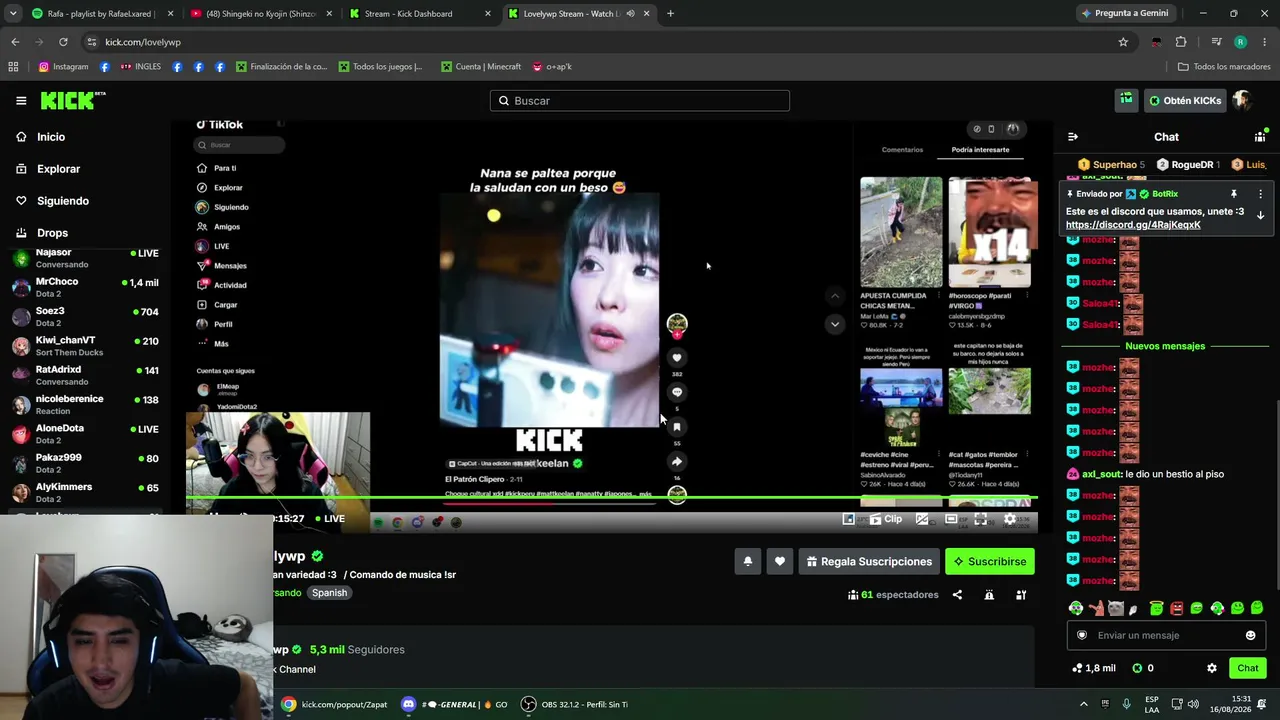Screen dimensions: 1280x720
Task: Open the browser extensions puzzle icon
Action: click(1181, 42)
